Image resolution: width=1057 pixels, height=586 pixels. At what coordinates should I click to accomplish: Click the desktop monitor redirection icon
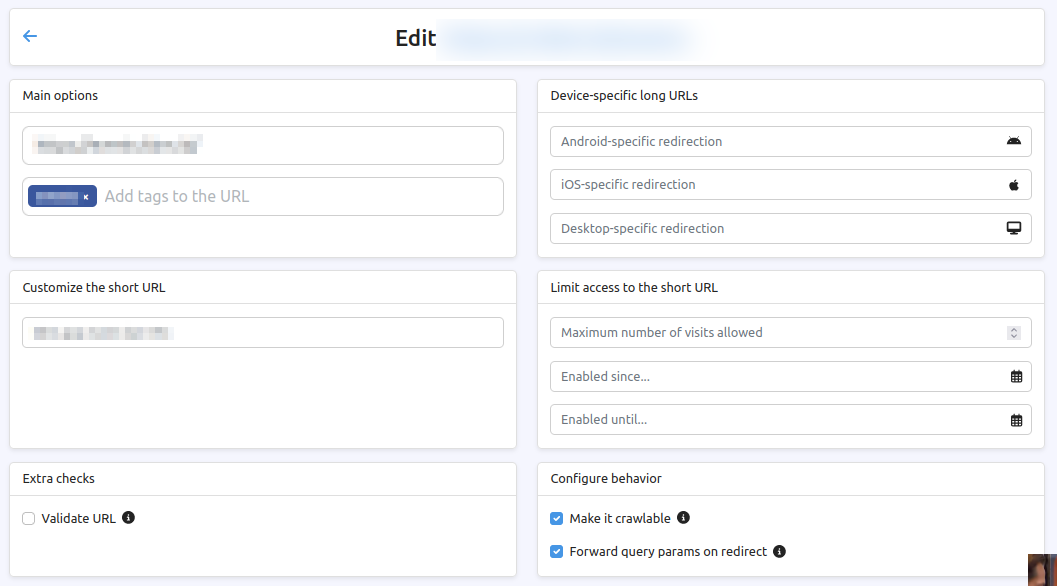pos(1013,228)
